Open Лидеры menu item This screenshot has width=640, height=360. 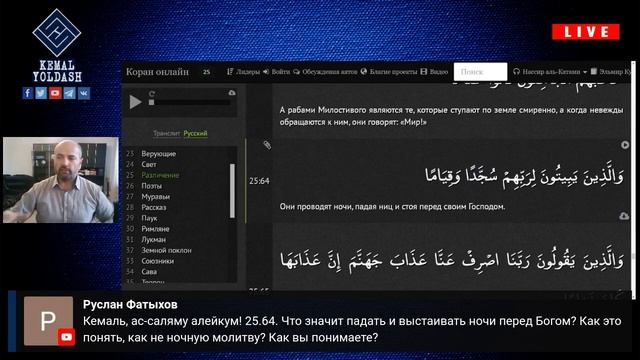(x=244, y=72)
